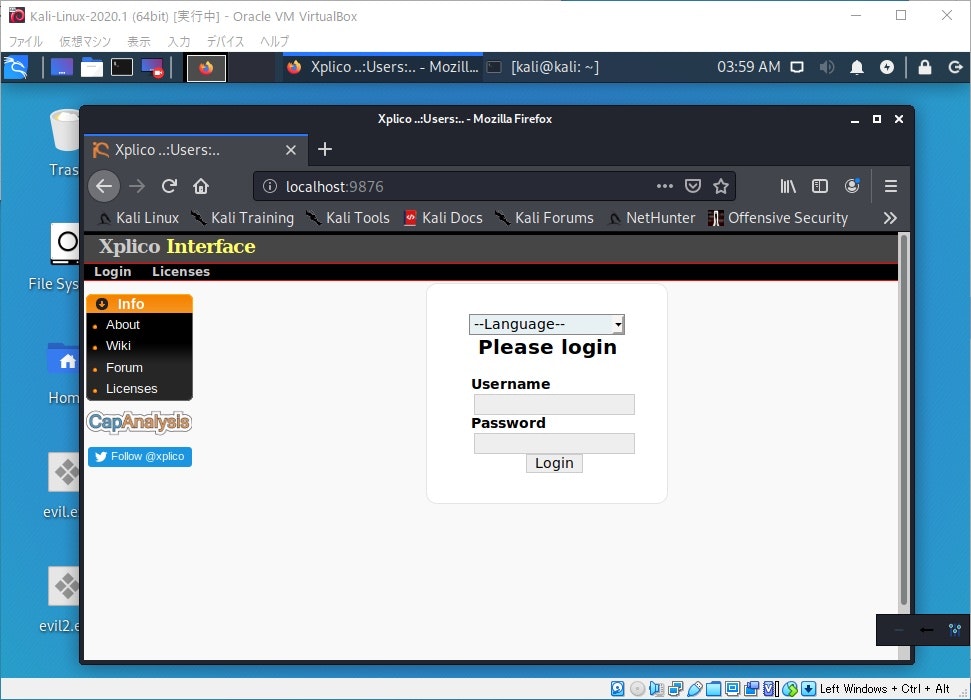Open the Xplico Wiki link
Viewport: 971px width, 700px height.
click(x=118, y=345)
